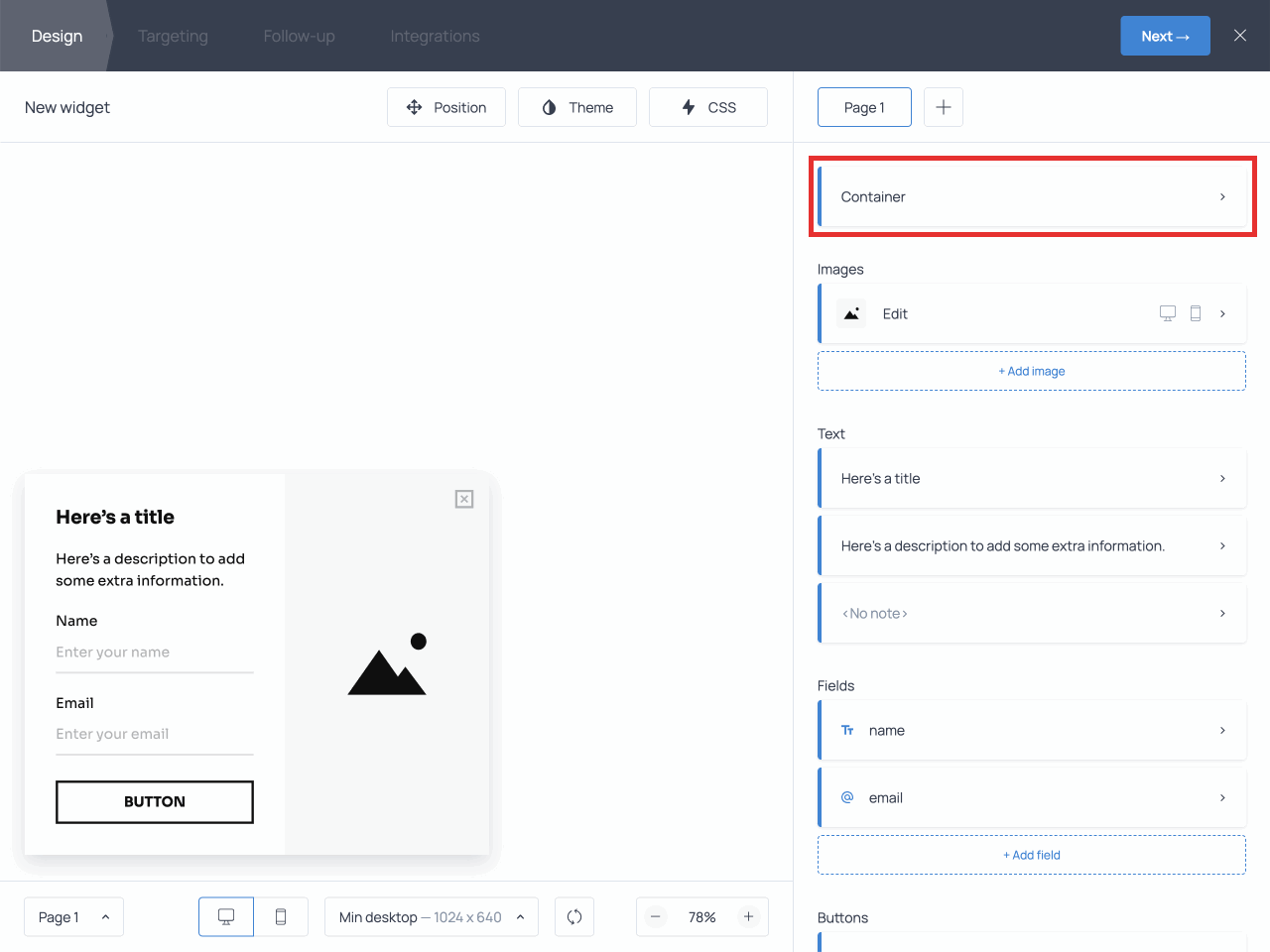The height and width of the screenshot is (952, 1270).
Task: Open the Integrations tab
Action: [435, 36]
